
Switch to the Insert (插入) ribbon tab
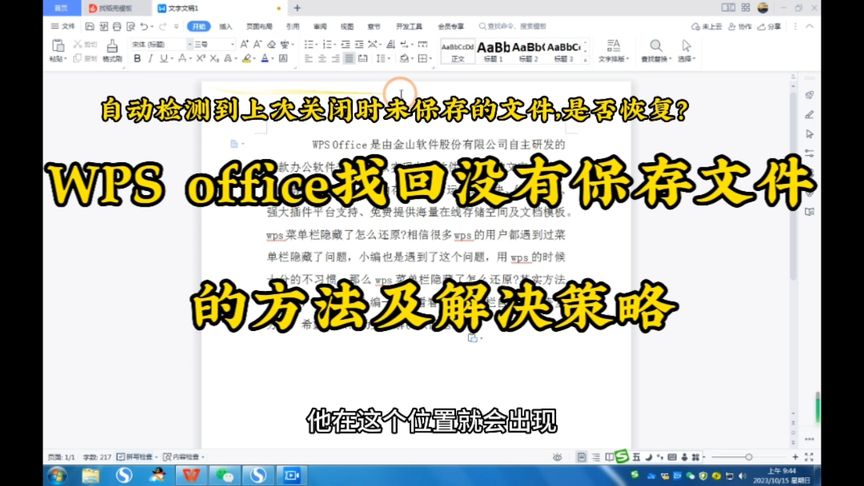pos(226,27)
